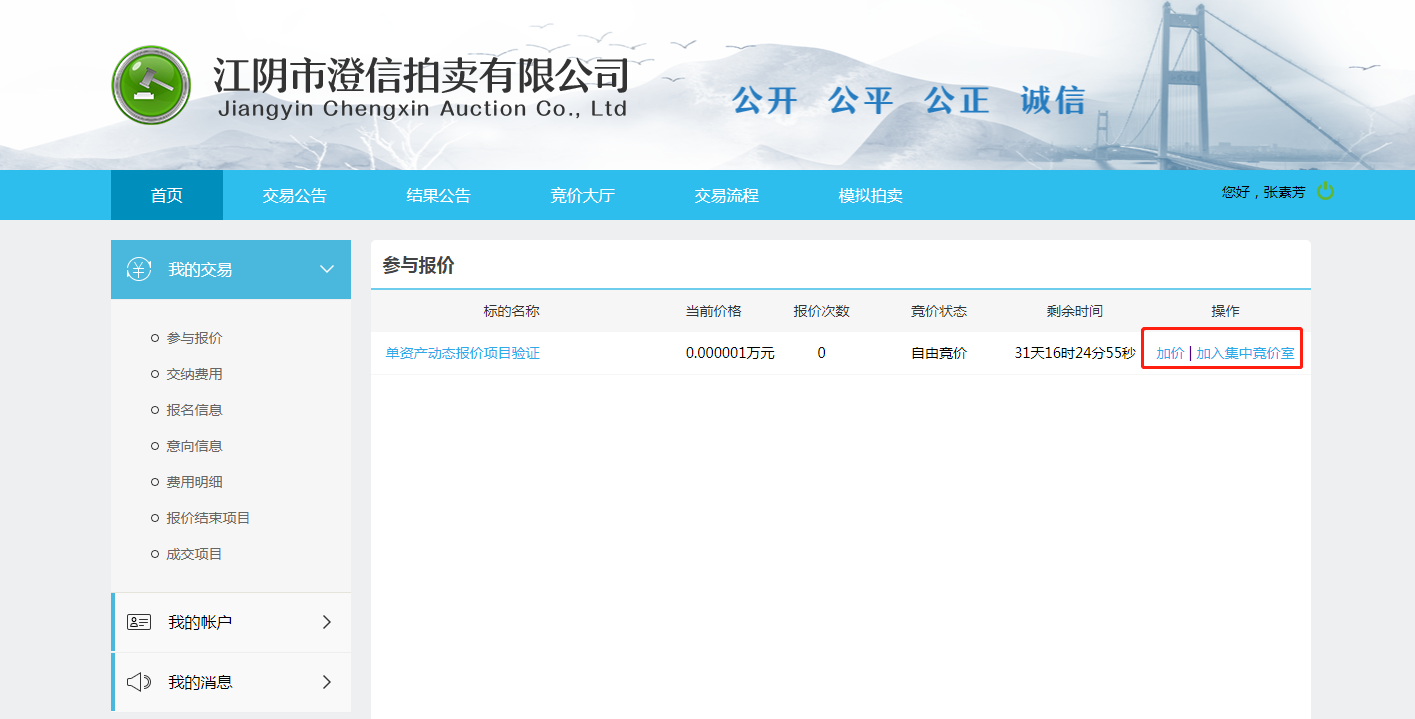Click the 江阴市澄信拍卖有限公司 company title
The width and height of the screenshot is (1415, 719).
click(x=421, y=76)
